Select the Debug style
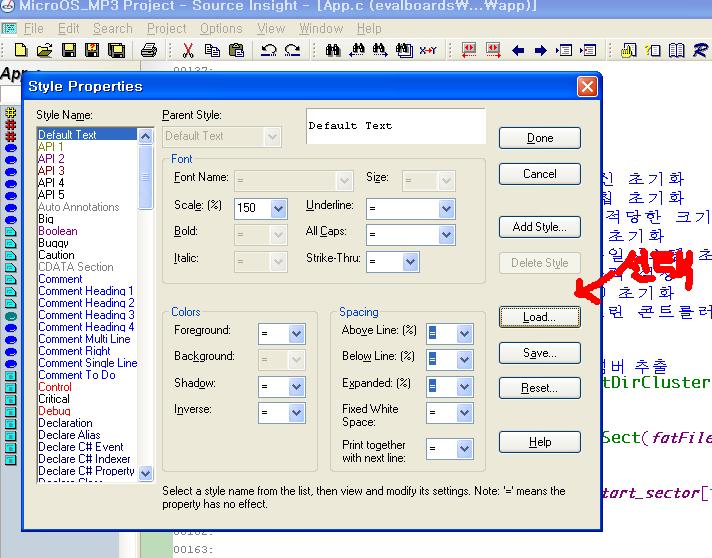The width and height of the screenshot is (712, 558). pyautogui.click(x=87, y=411)
